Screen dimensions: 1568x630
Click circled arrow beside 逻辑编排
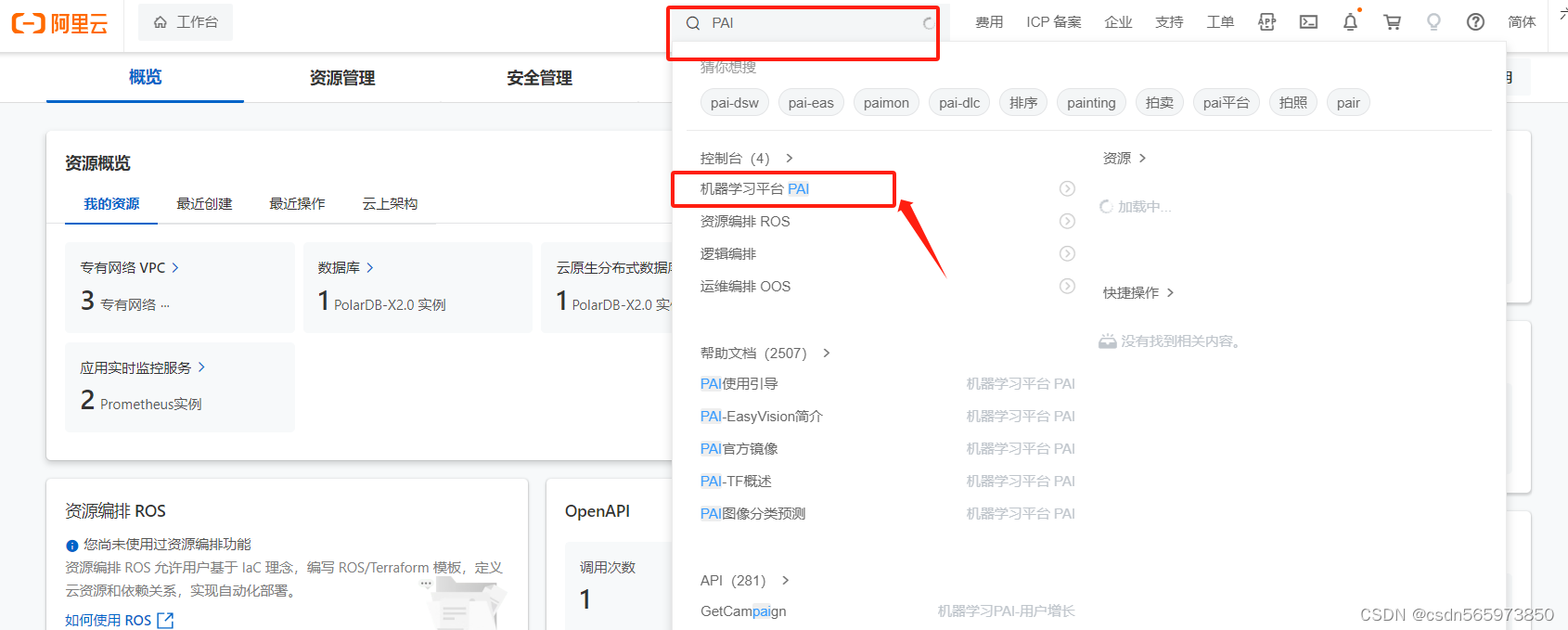point(1067,253)
